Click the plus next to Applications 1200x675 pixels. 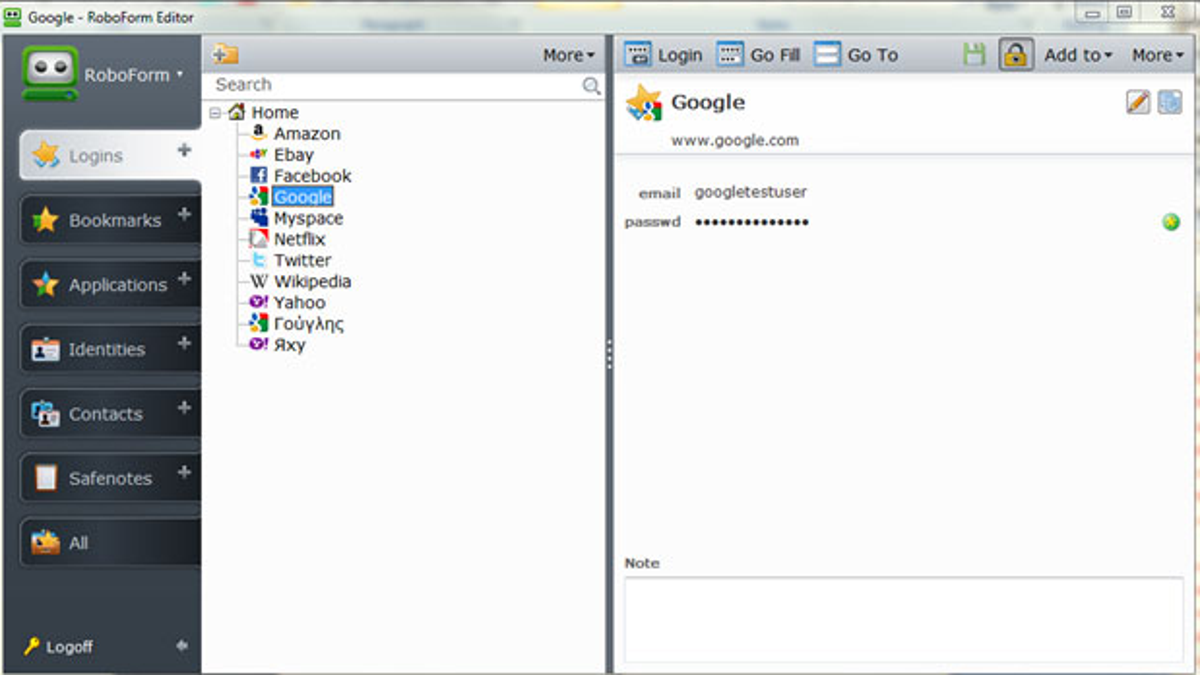(x=184, y=279)
